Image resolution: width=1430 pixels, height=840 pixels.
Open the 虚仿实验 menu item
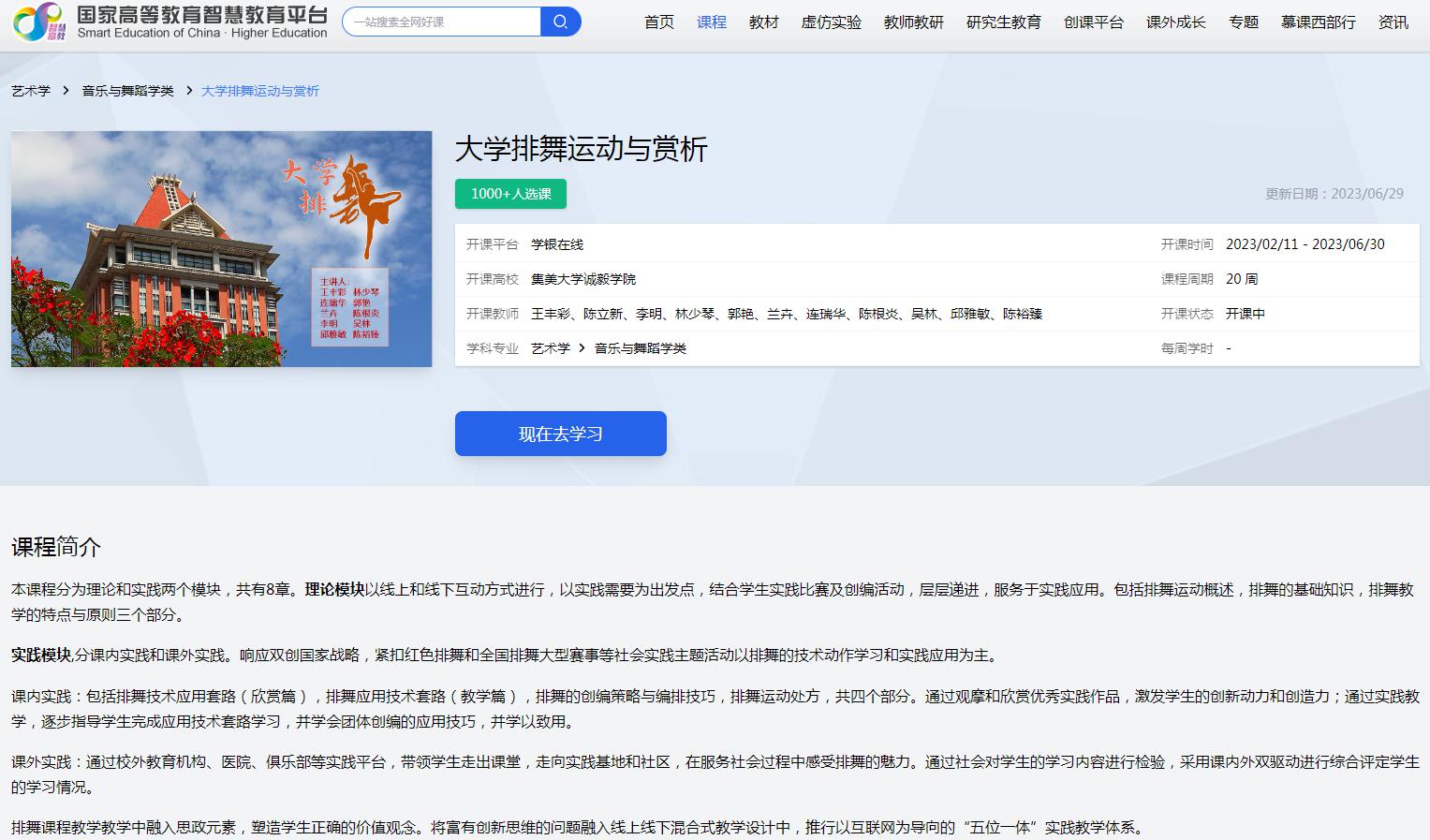pyautogui.click(x=831, y=22)
